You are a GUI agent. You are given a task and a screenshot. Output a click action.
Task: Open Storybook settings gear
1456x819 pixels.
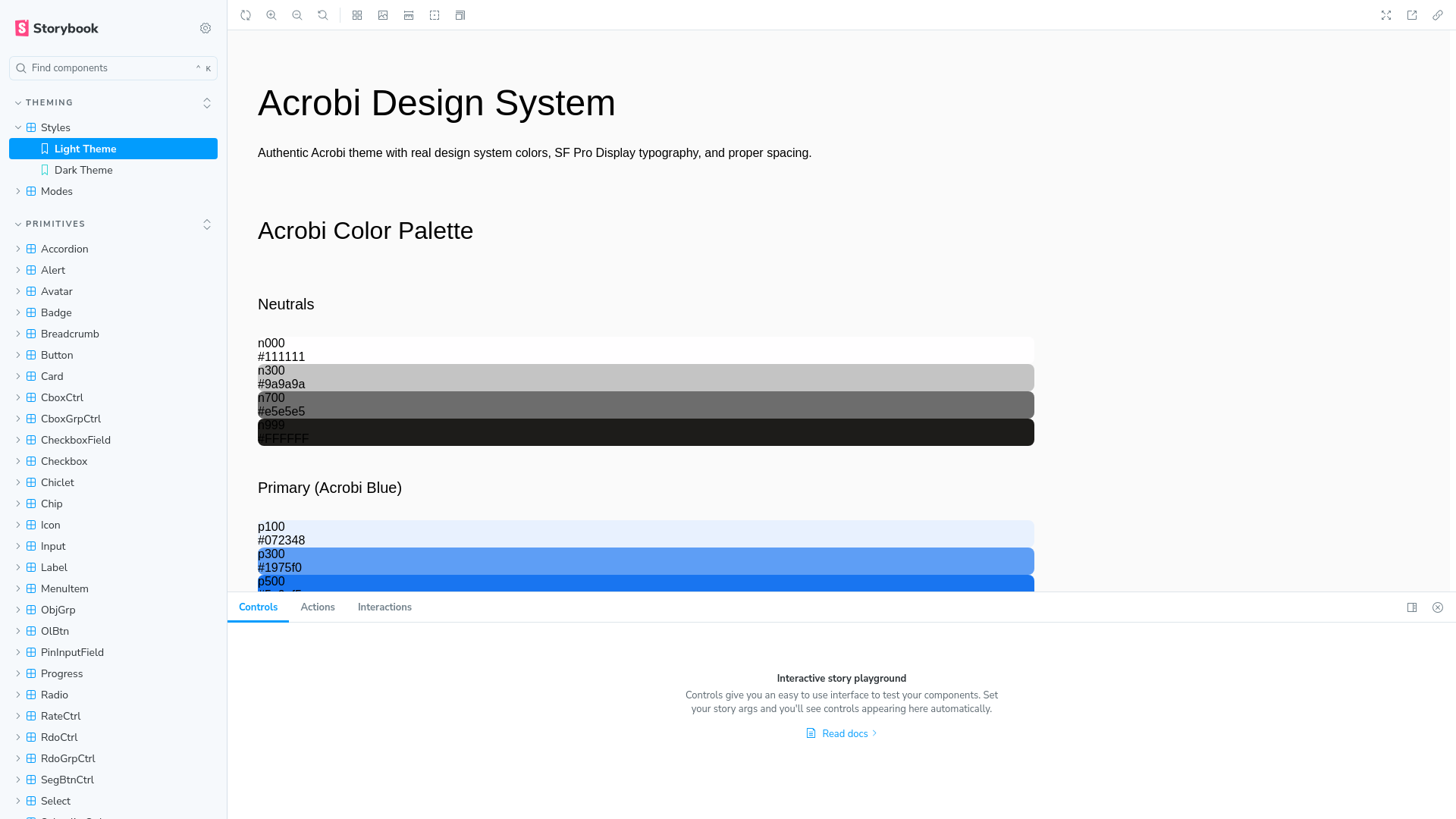[206, 28]
